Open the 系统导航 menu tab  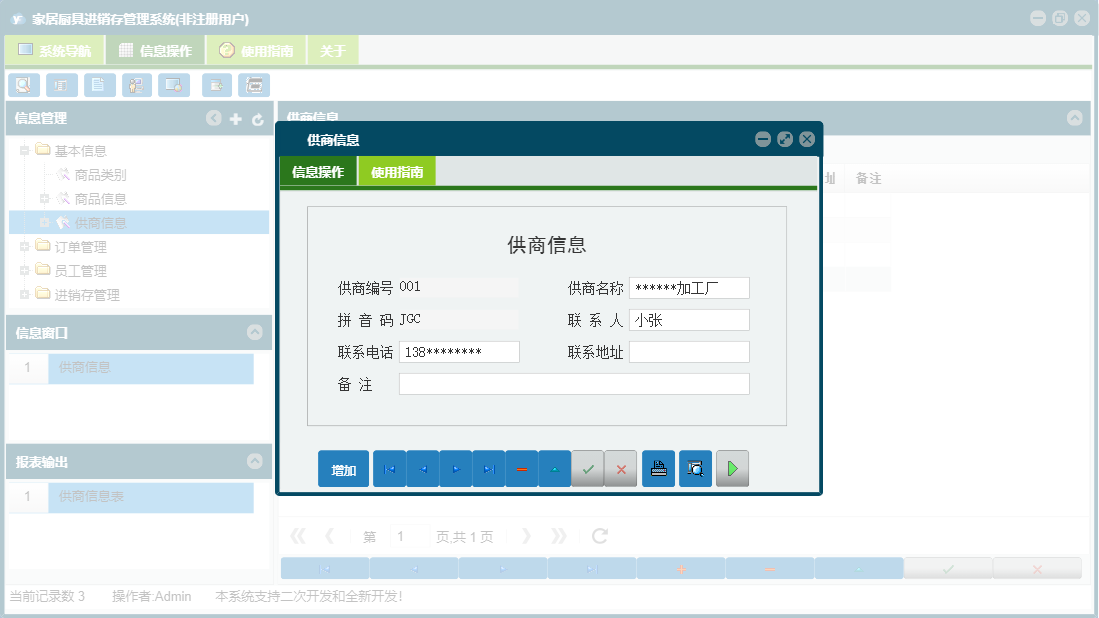pyautogui.click(x=55, y=50)
